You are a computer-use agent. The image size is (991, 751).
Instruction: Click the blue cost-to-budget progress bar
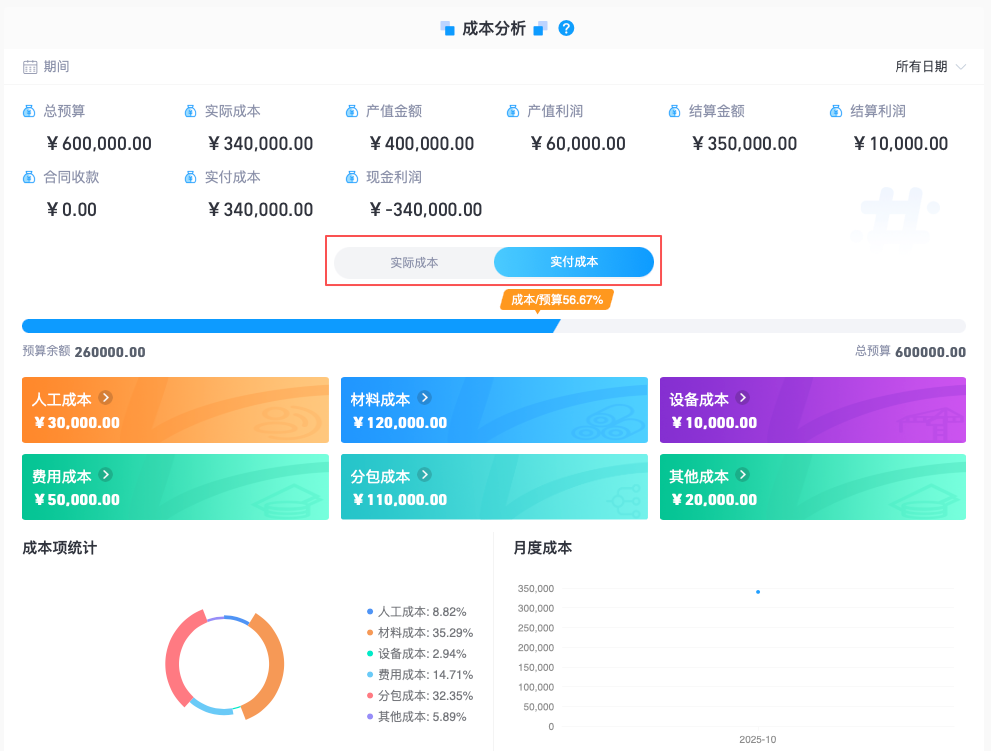point(291,326)
